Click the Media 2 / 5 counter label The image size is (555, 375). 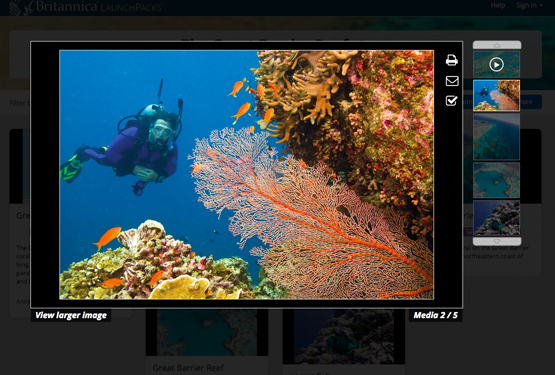coord(435,315)
